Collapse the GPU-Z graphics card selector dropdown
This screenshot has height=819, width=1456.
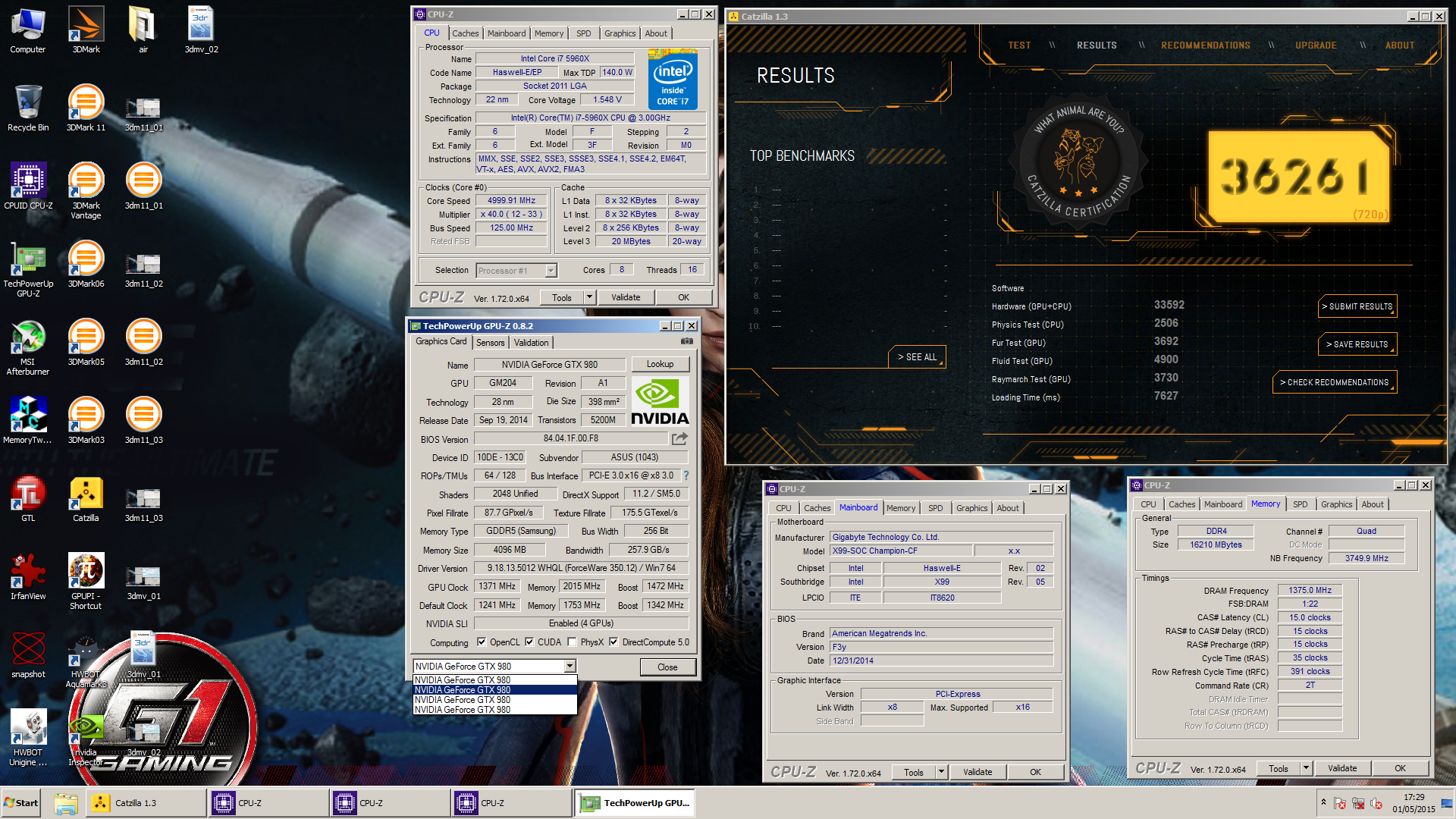coord(570,667)
